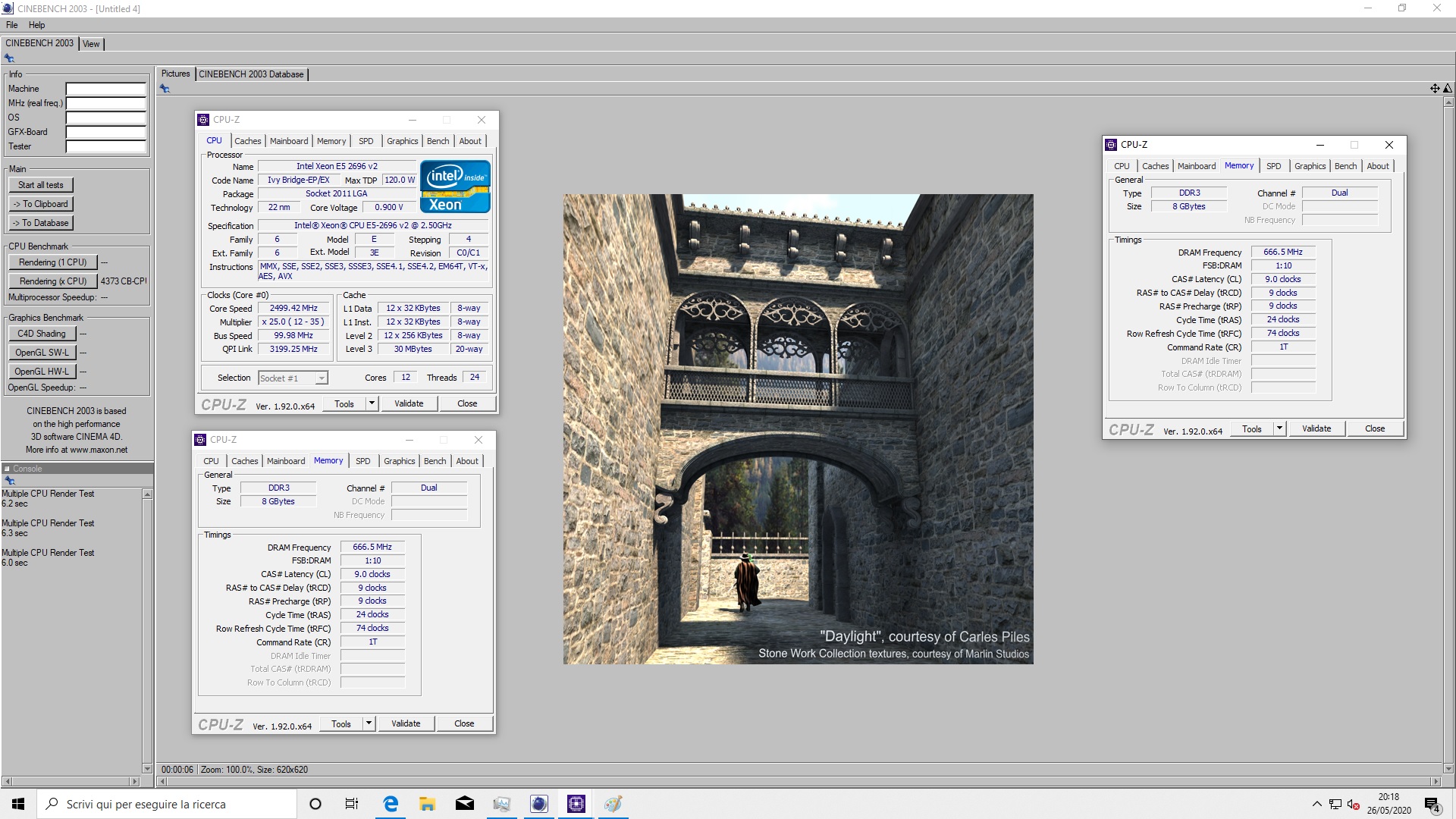Click the CPU-Z window icon in top-left CPU-Z title bar
The width and height of the screenshot is (1456, 819).
click(203, 120)
